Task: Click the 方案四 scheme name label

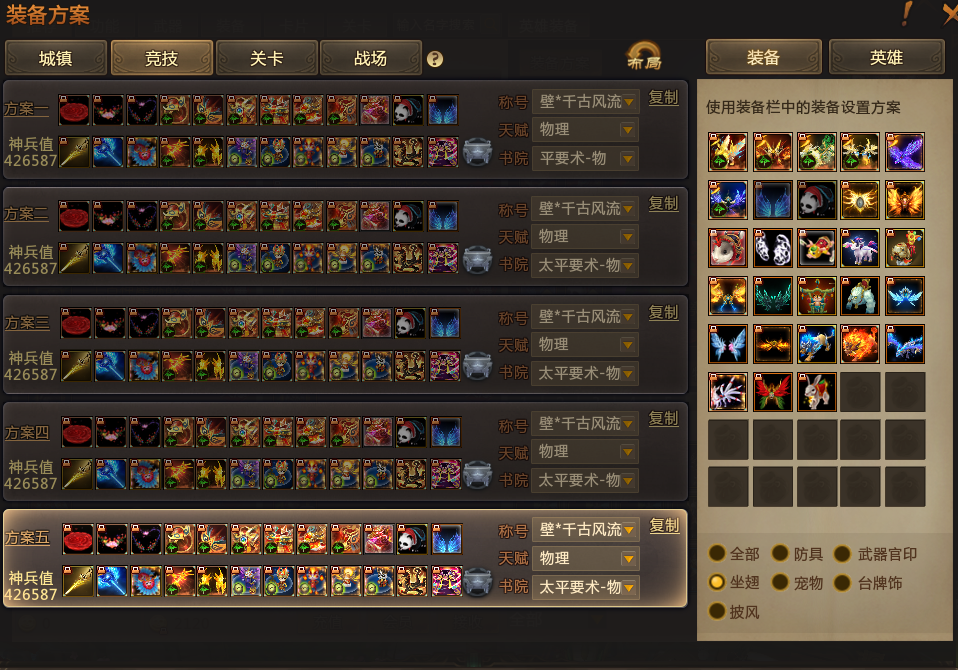Action: 27,432
